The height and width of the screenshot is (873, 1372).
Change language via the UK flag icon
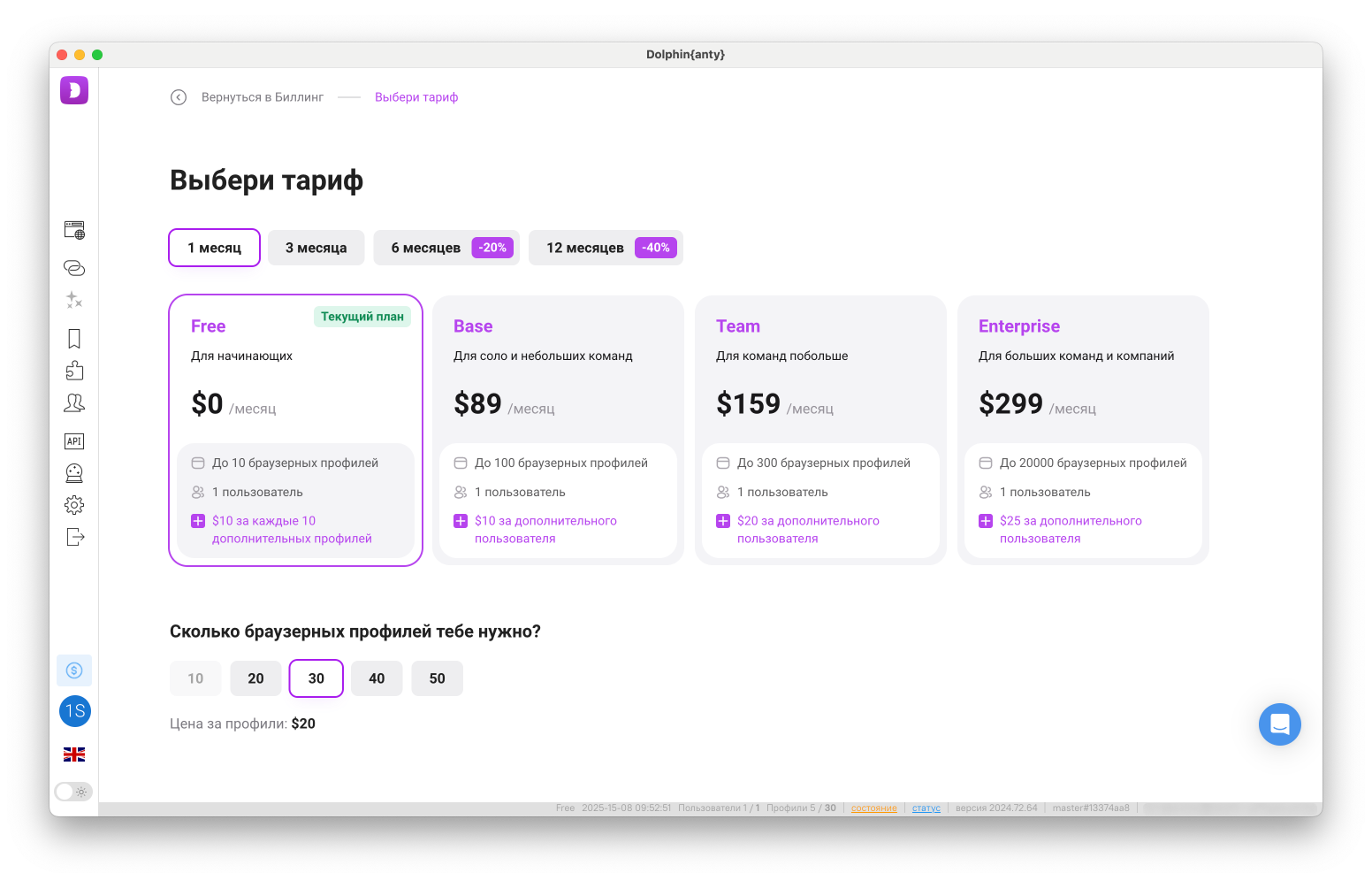coord(74,754)
